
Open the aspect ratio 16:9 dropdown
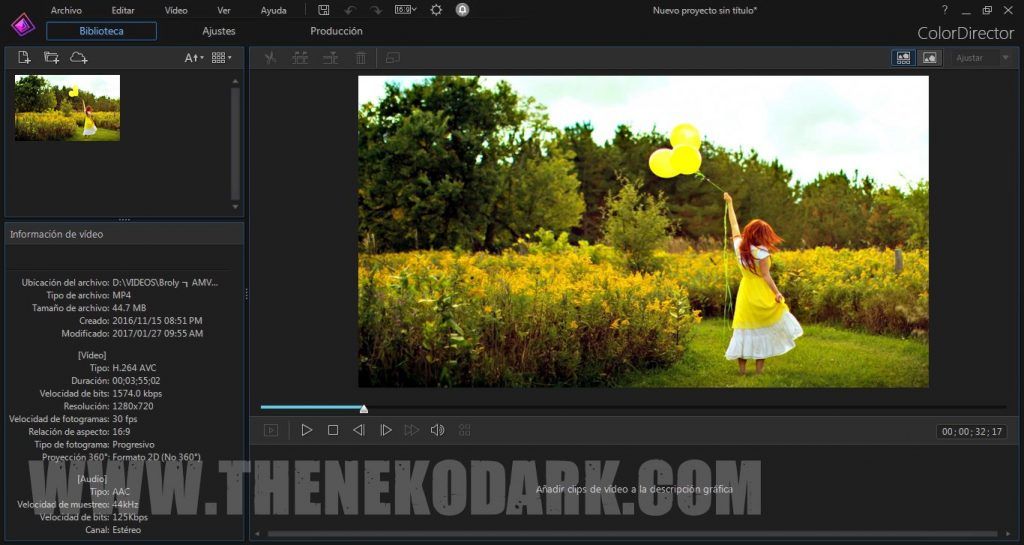[x=406, y=10]
